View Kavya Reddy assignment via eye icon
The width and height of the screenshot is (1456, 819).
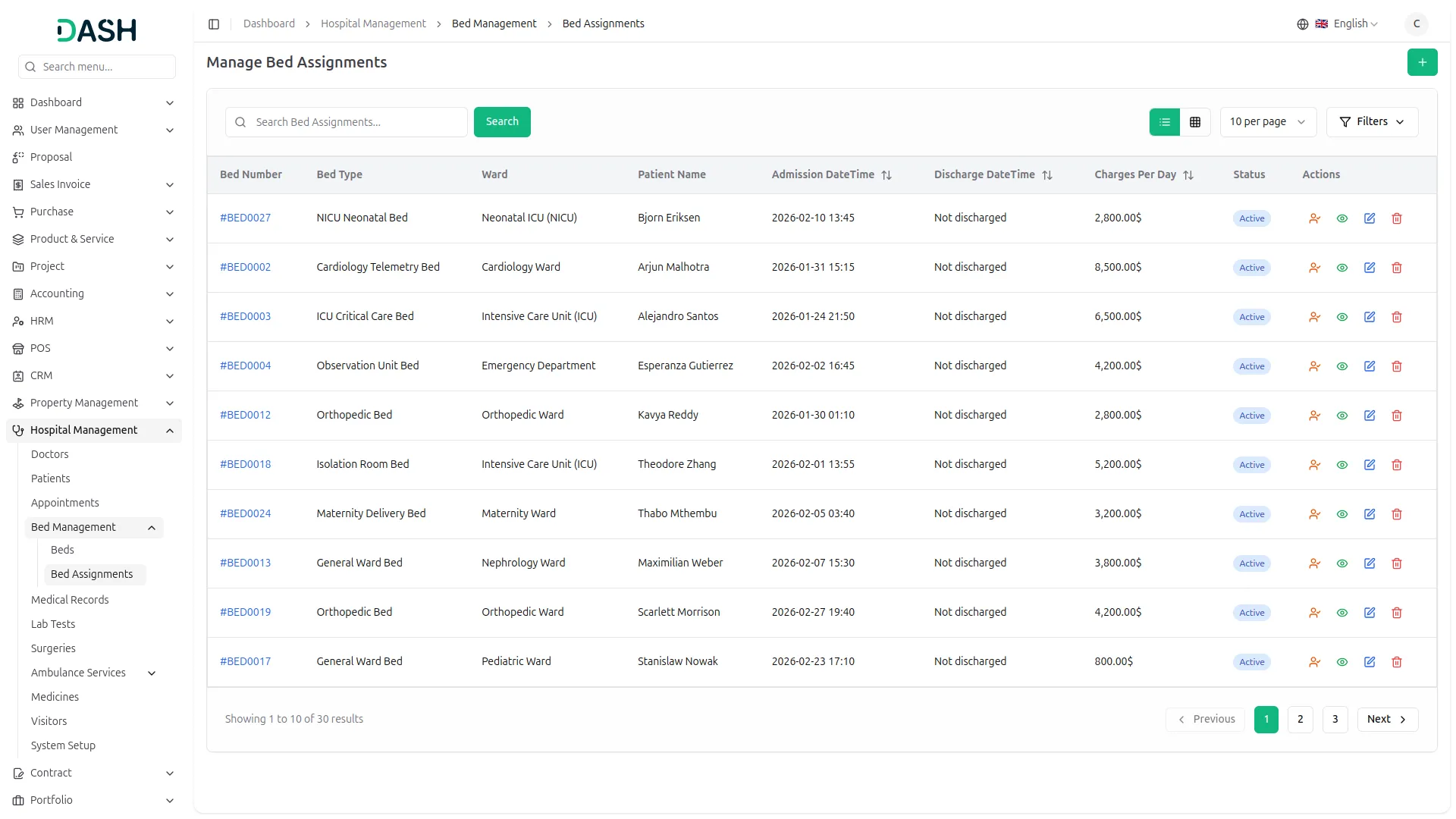(1341, 416)
